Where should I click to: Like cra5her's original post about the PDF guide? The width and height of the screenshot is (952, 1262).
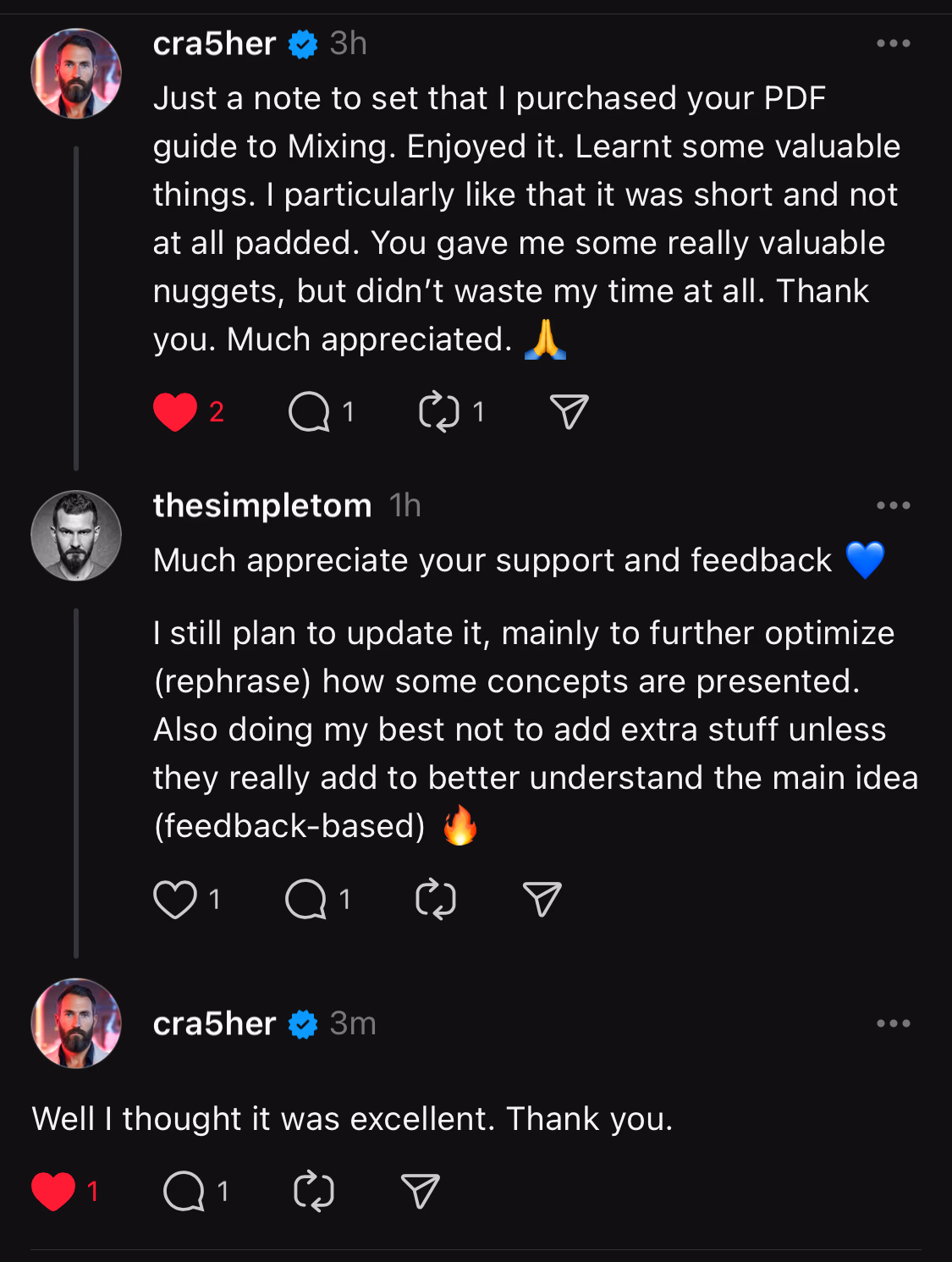[x=173, y=412]
